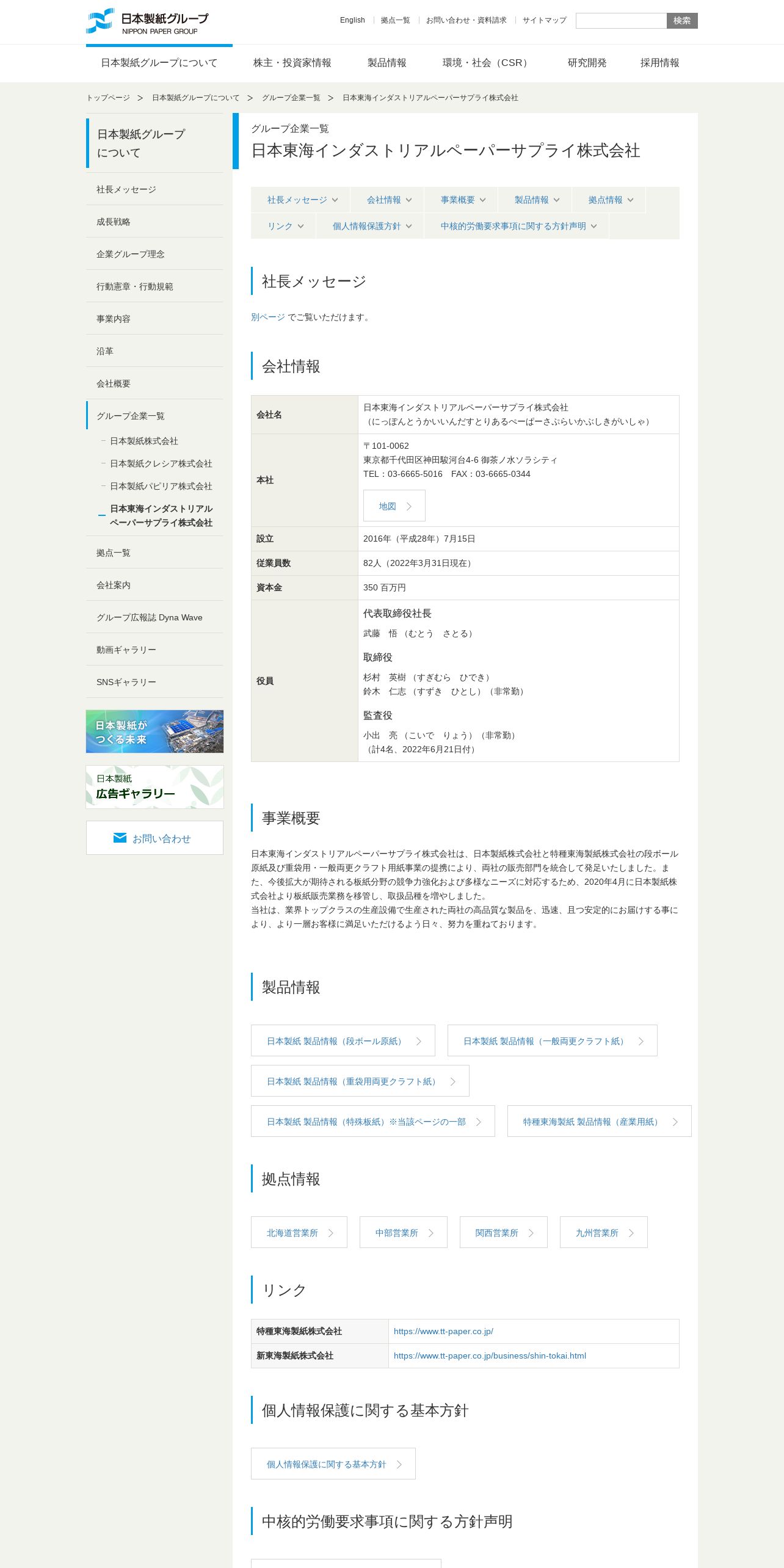Open 特種東海製紙 製品情報（産業用紙） button
The width and height of the screenshot is (784, 1568).
coord(600,1121)
